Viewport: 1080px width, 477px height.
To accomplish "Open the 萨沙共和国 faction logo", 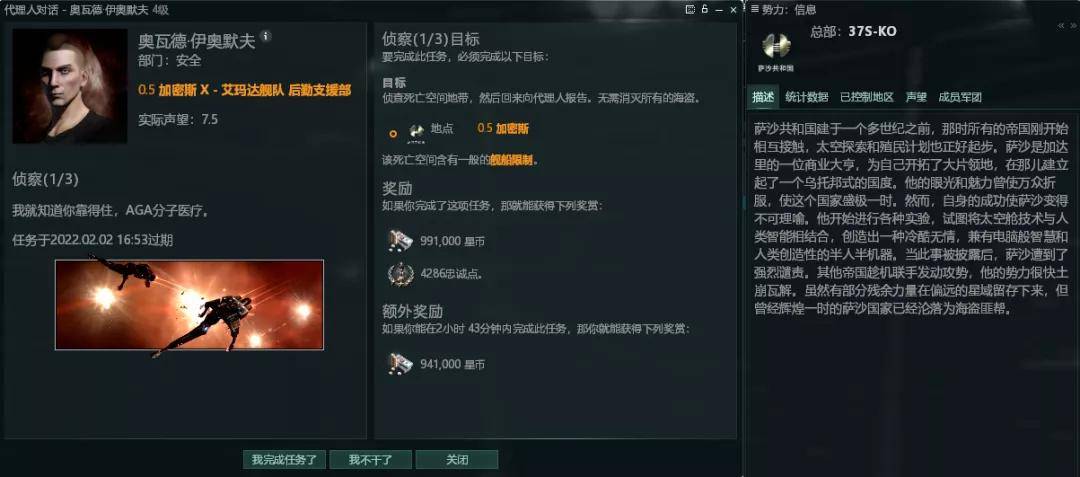I will (776, 49).
